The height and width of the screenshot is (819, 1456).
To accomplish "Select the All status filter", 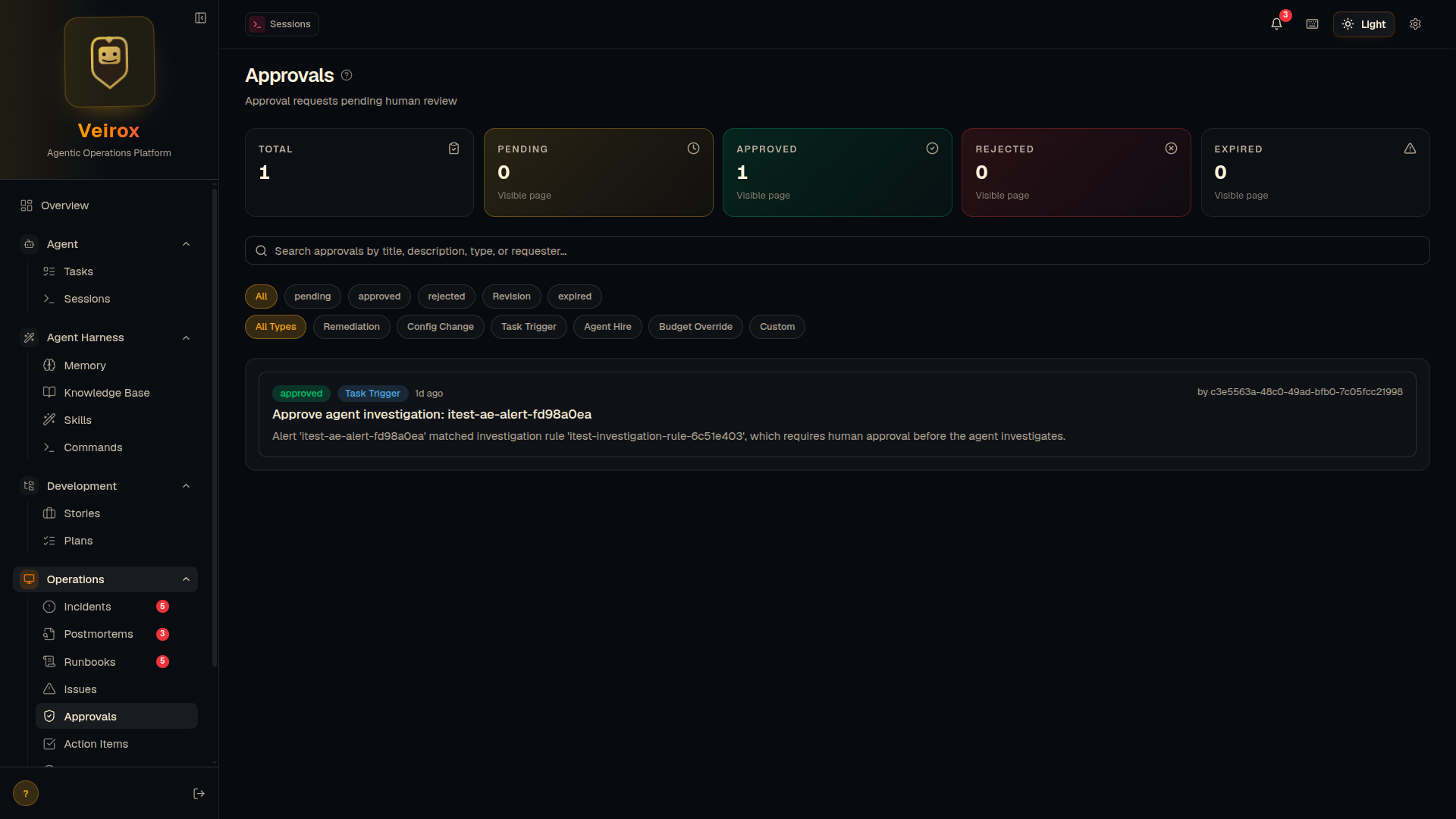I will tap(261, 297).
